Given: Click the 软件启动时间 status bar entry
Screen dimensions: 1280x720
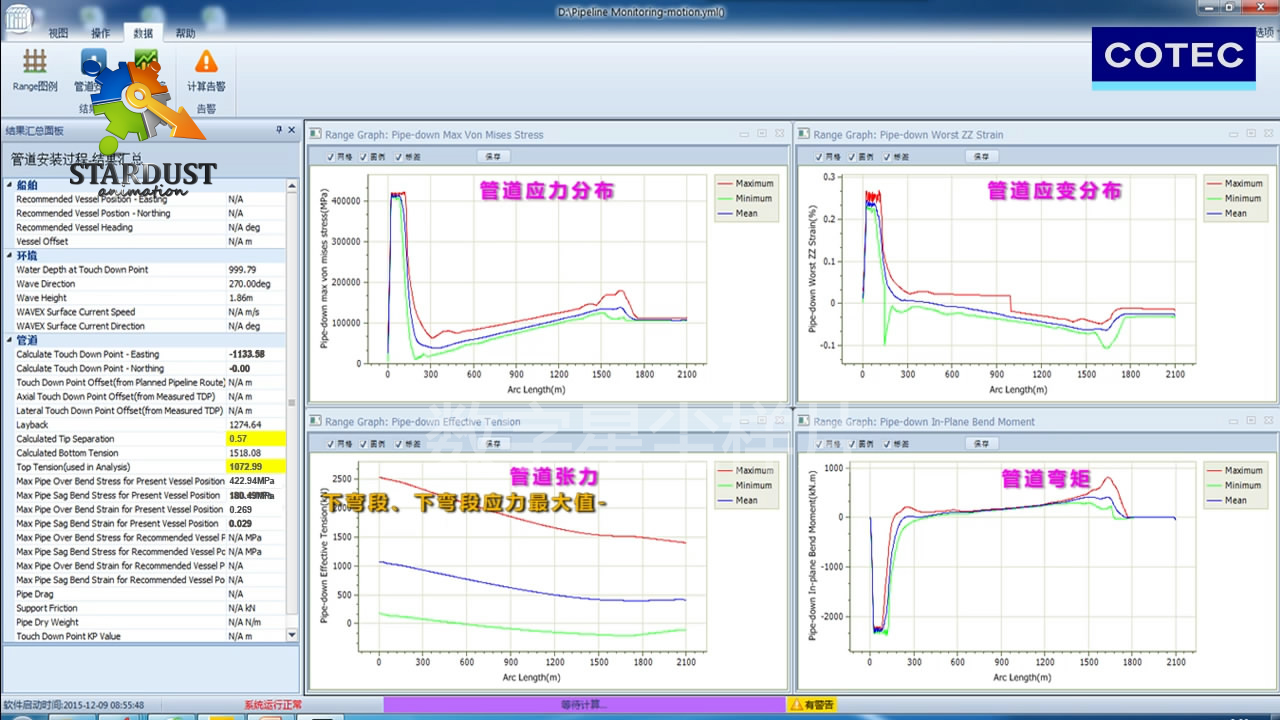Looking at the screenshot, I should [73, 705].
